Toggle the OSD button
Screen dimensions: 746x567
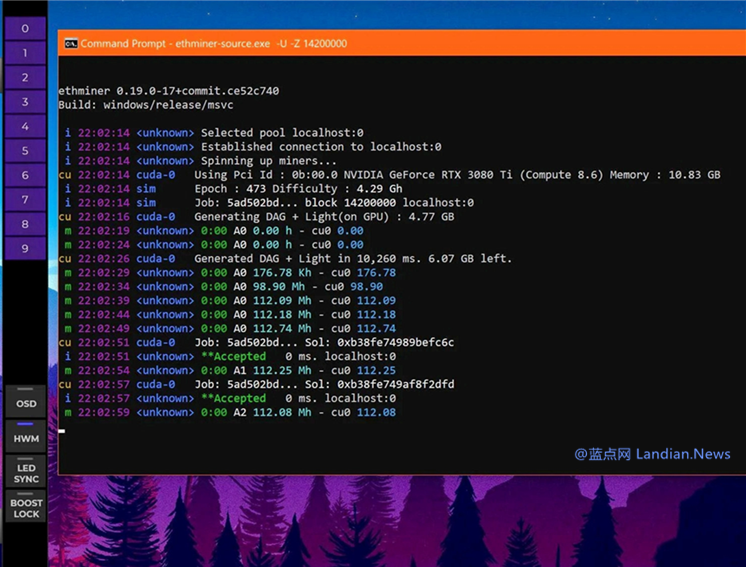[26, 401]
